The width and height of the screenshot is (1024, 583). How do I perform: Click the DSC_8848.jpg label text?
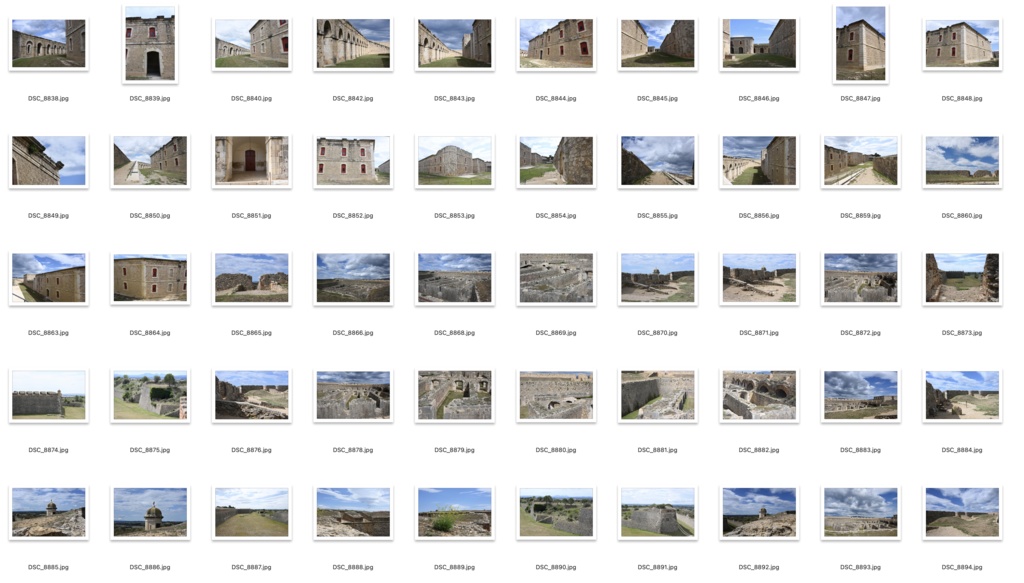(962, 99)
